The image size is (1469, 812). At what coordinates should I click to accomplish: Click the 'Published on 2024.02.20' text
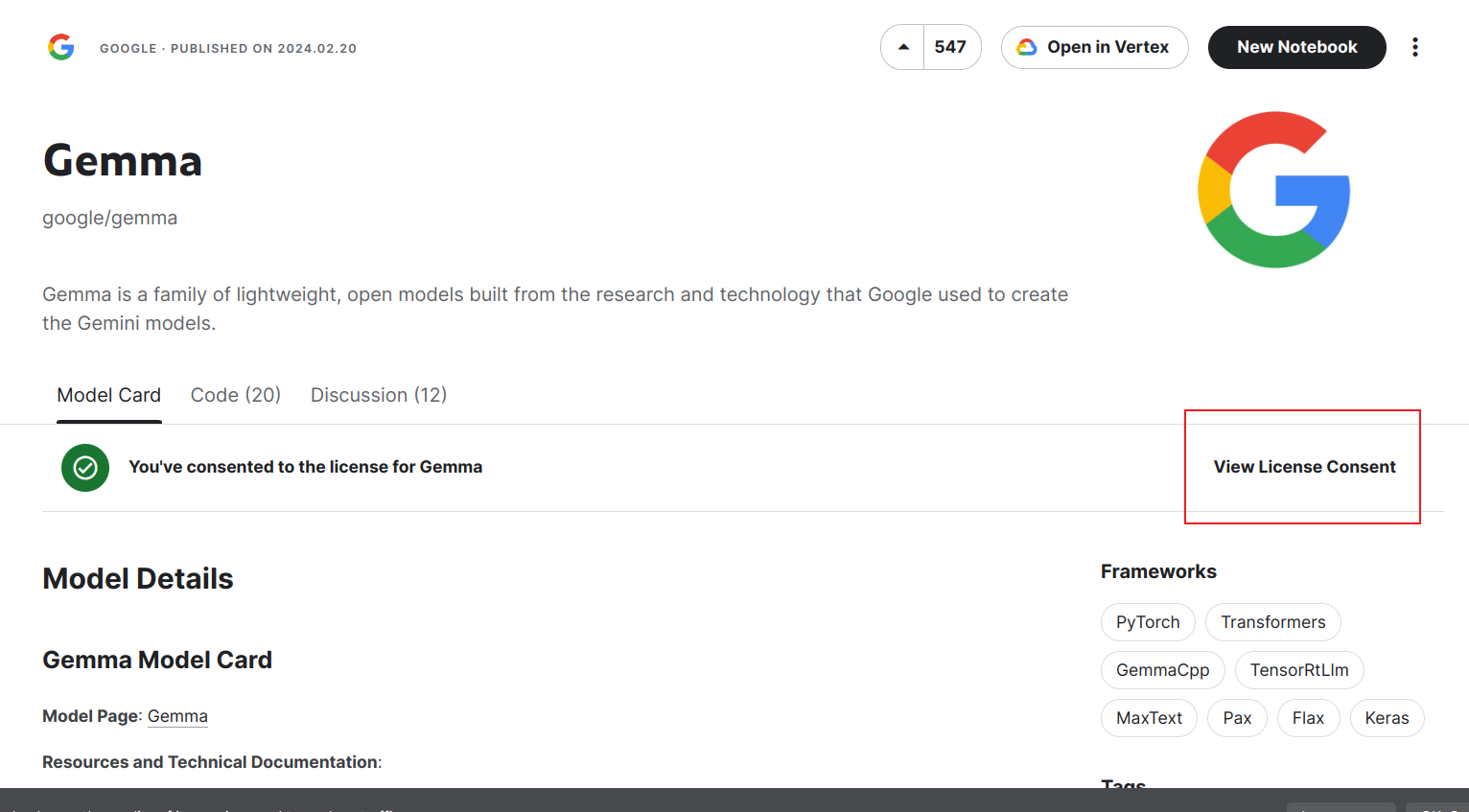[x=264, y=48]
